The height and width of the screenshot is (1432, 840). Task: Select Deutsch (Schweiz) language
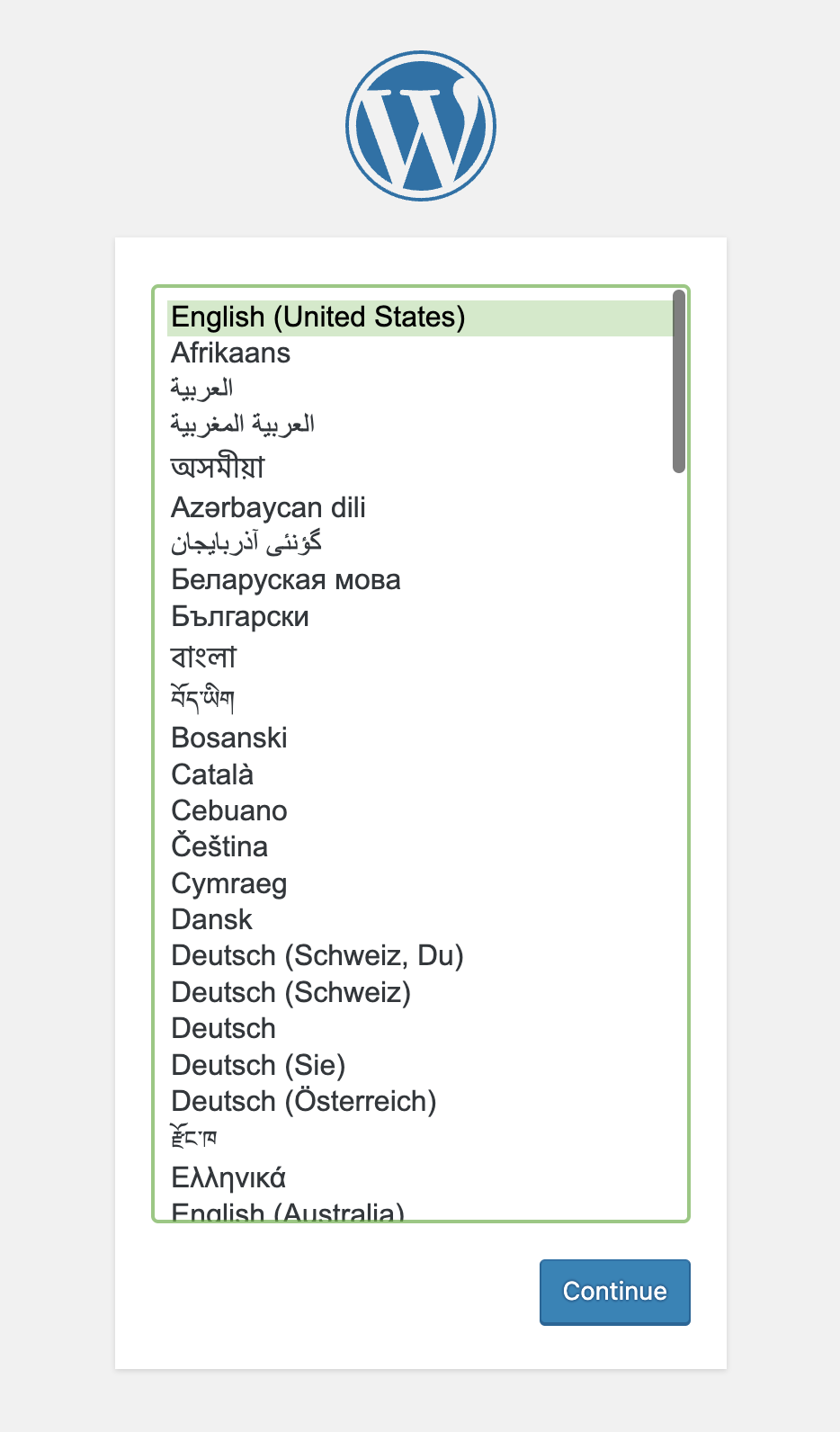(x=290, y=993)
